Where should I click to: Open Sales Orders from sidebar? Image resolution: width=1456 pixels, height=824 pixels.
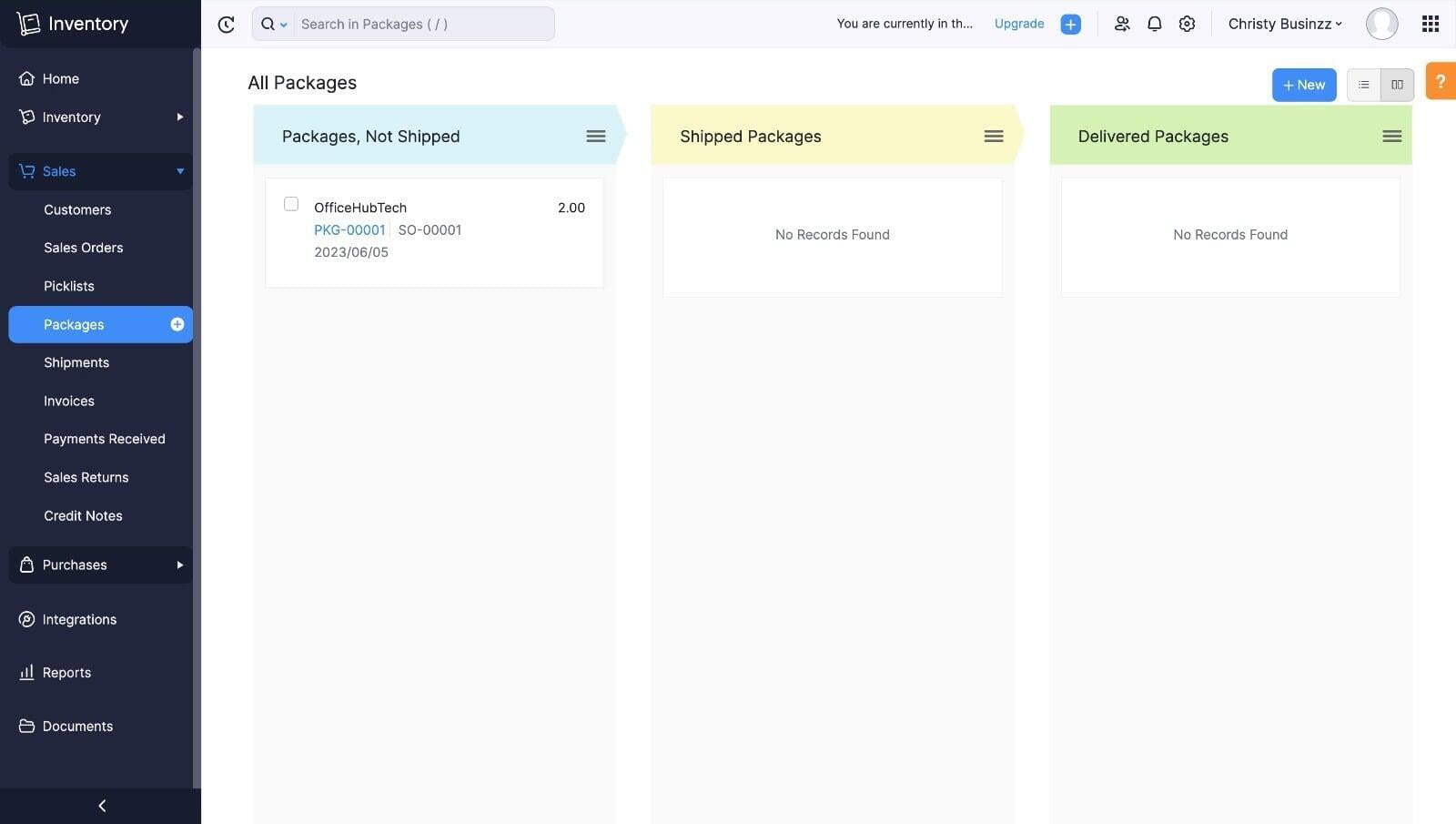click(x=83, y=247)
